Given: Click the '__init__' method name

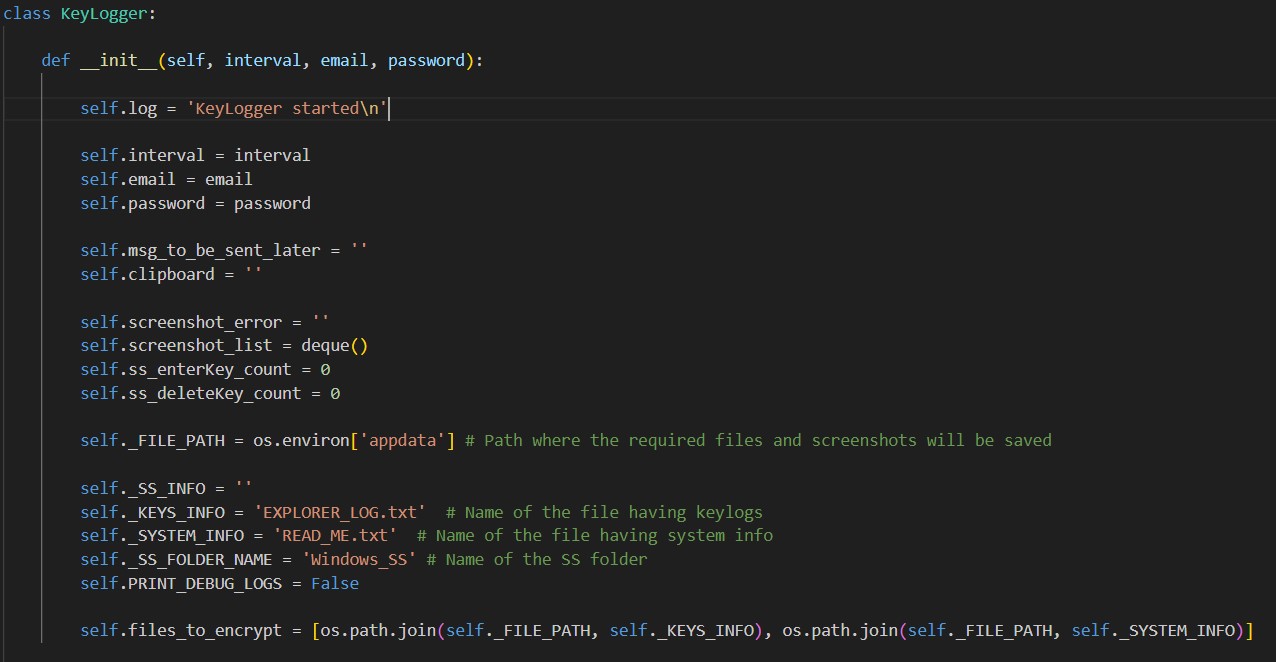Looking at the screenshot, I should (x=119, y=60).
